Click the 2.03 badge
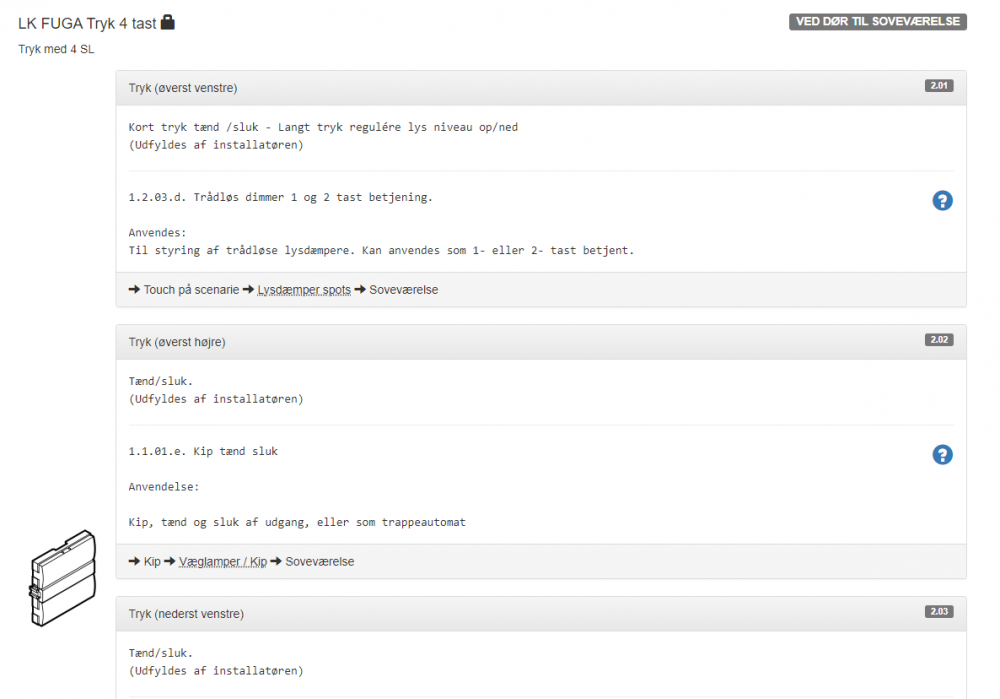This screenshot has width=1000, height=699. (x=939, y=612)
